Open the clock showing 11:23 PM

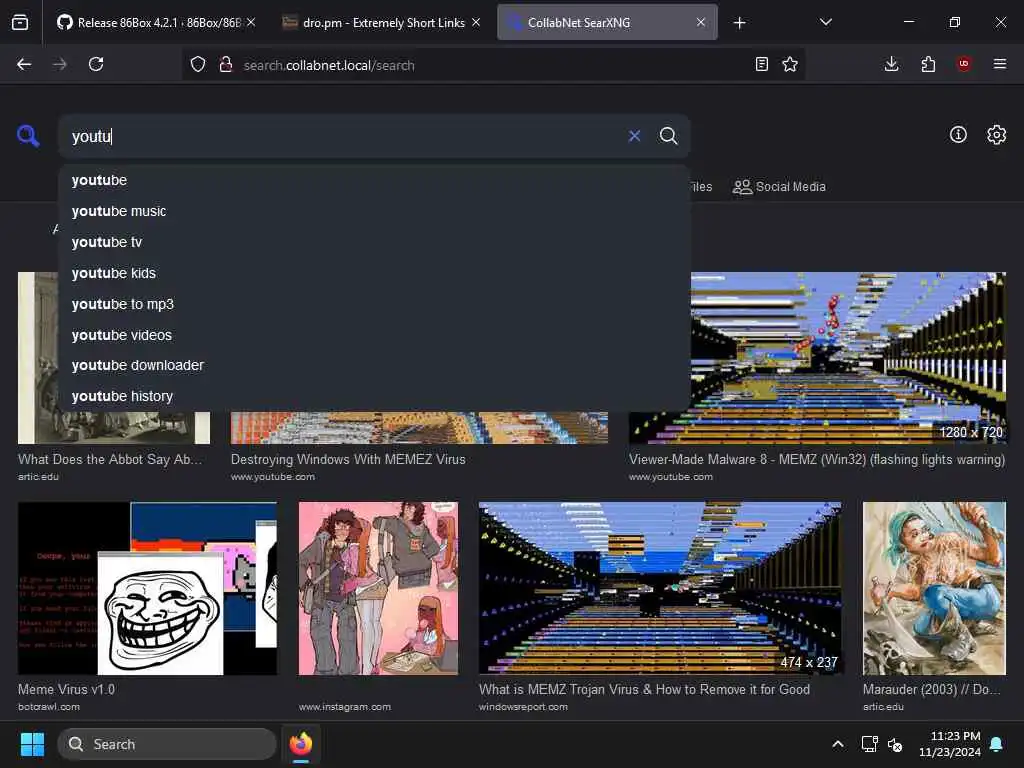[950, 744]
